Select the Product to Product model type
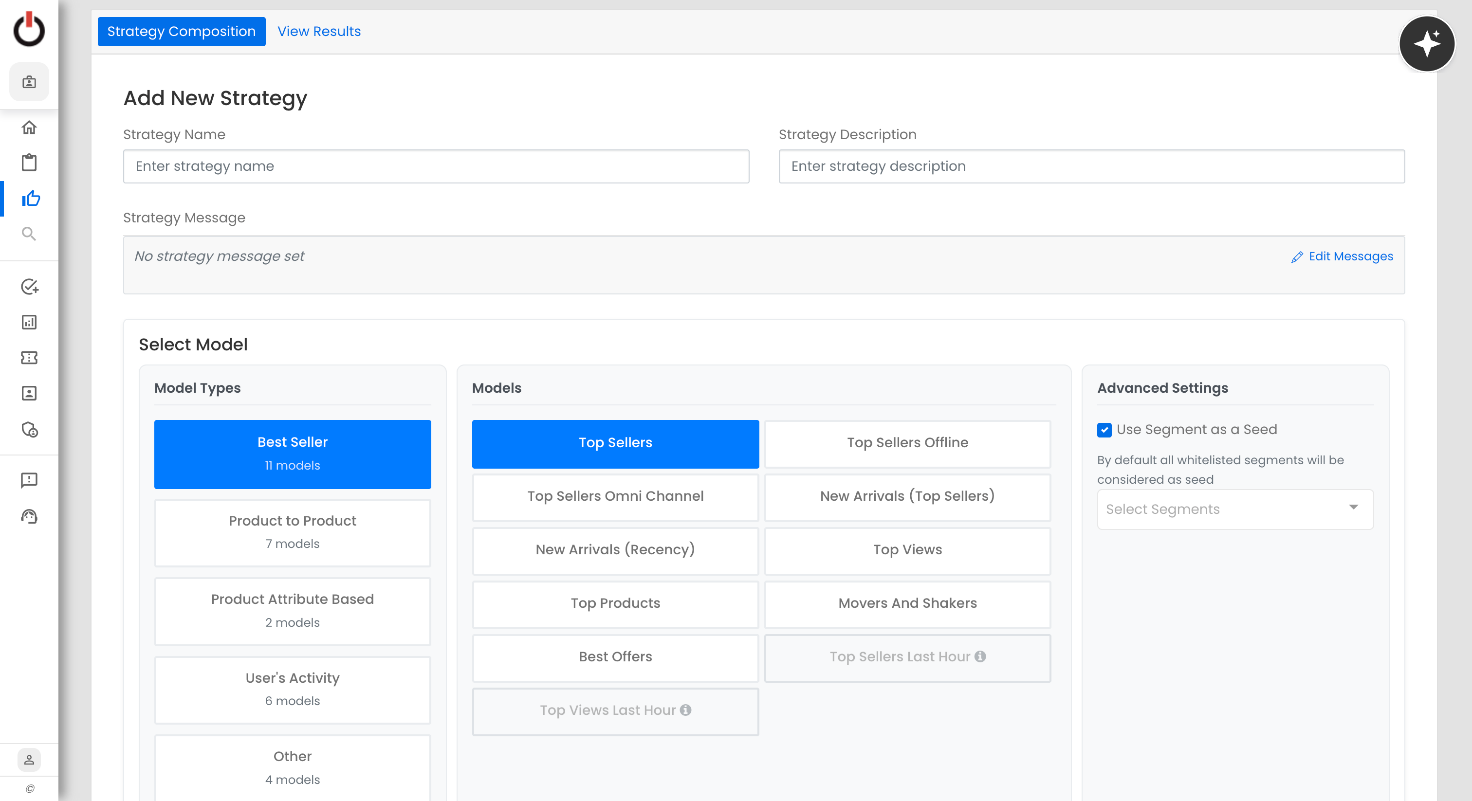Image resolution: width=1472 pixels, height=801 pixels. (x=292, y=532)
